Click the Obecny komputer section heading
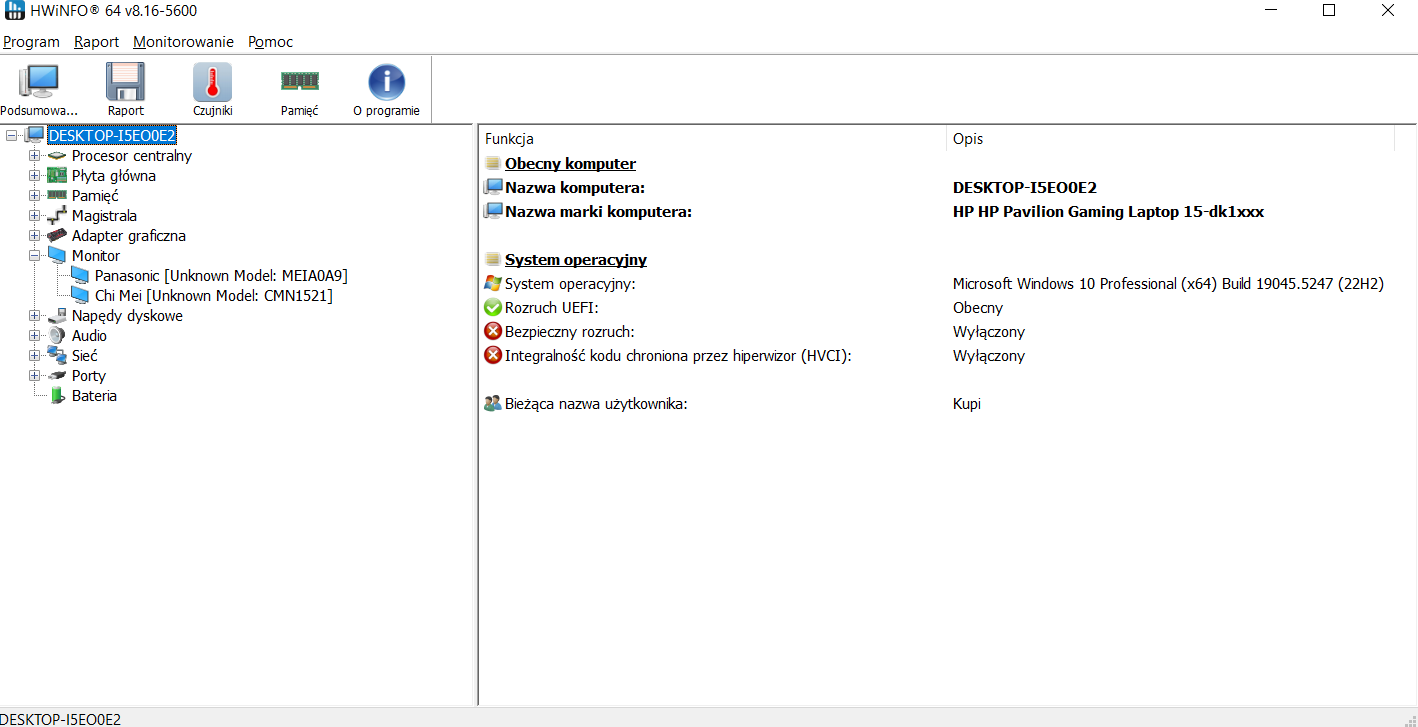The height and width of the screenshot is (727, 1418). click(x=570, y=164)
